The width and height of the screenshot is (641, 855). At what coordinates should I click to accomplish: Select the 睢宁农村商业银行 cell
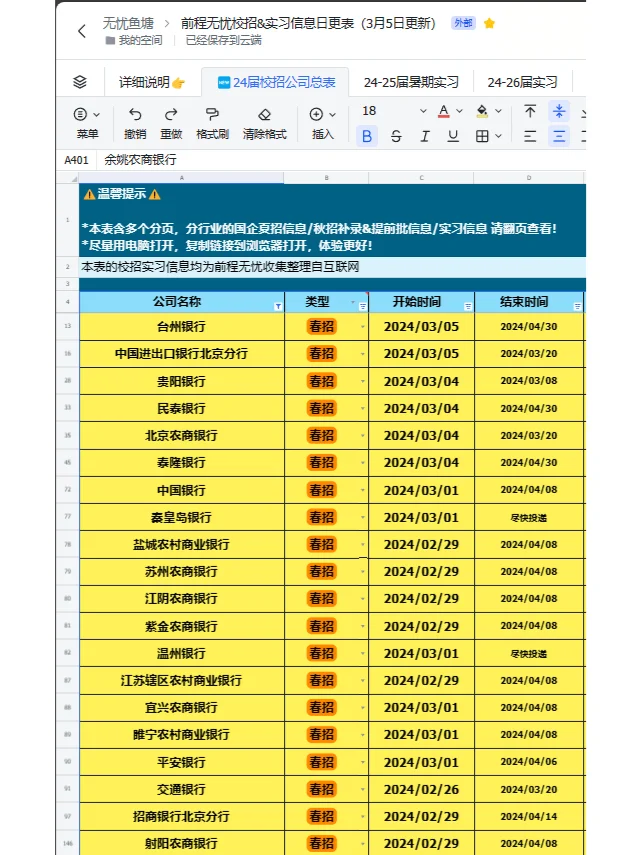182,735
